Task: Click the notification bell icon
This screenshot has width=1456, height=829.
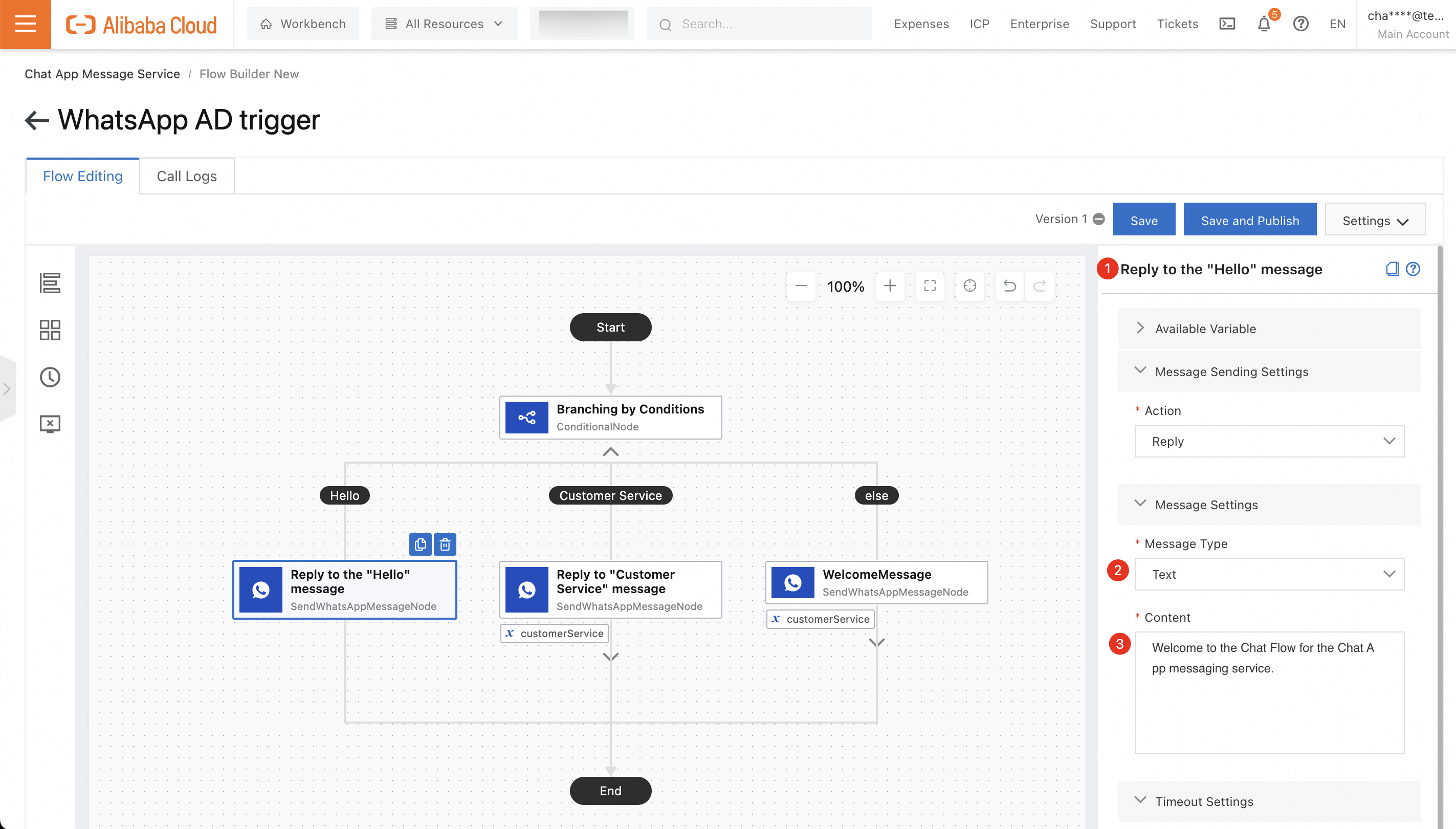Action: 1264,24
